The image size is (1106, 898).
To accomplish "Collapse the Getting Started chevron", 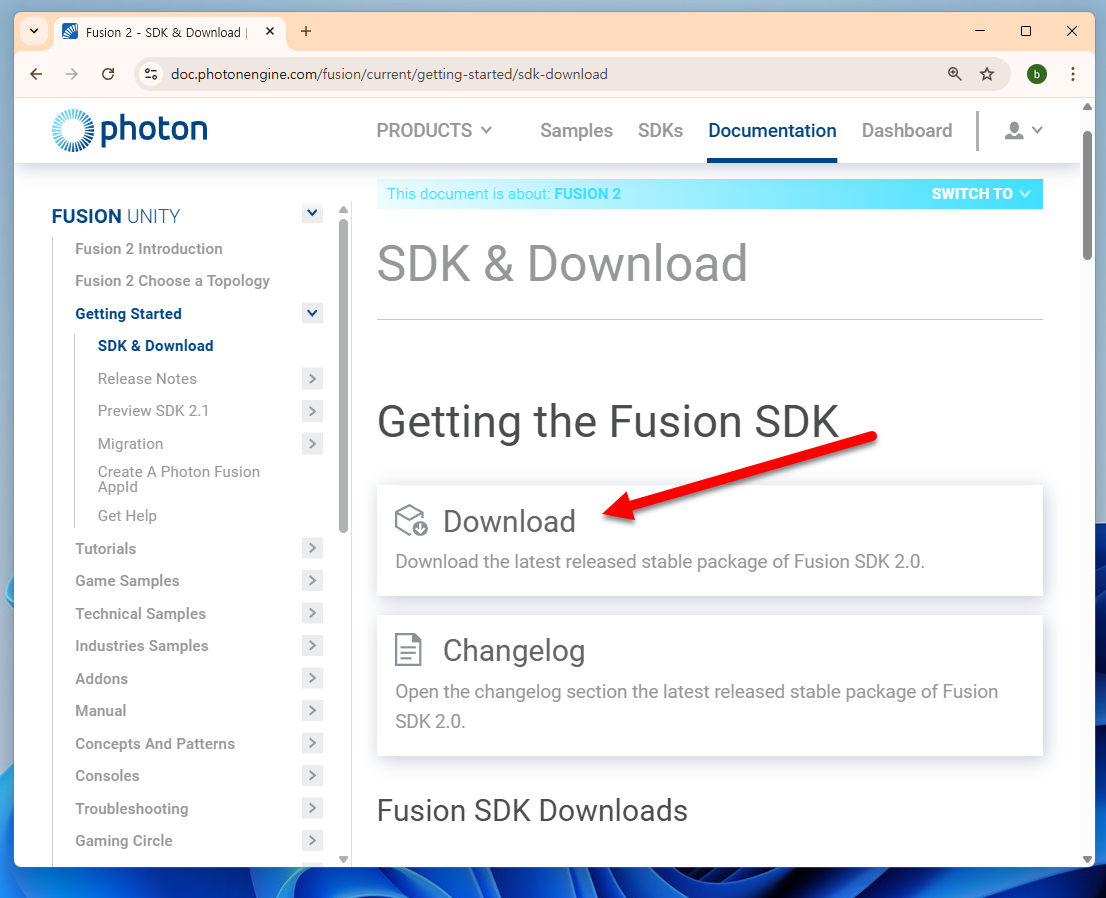I will coord(312,313).
